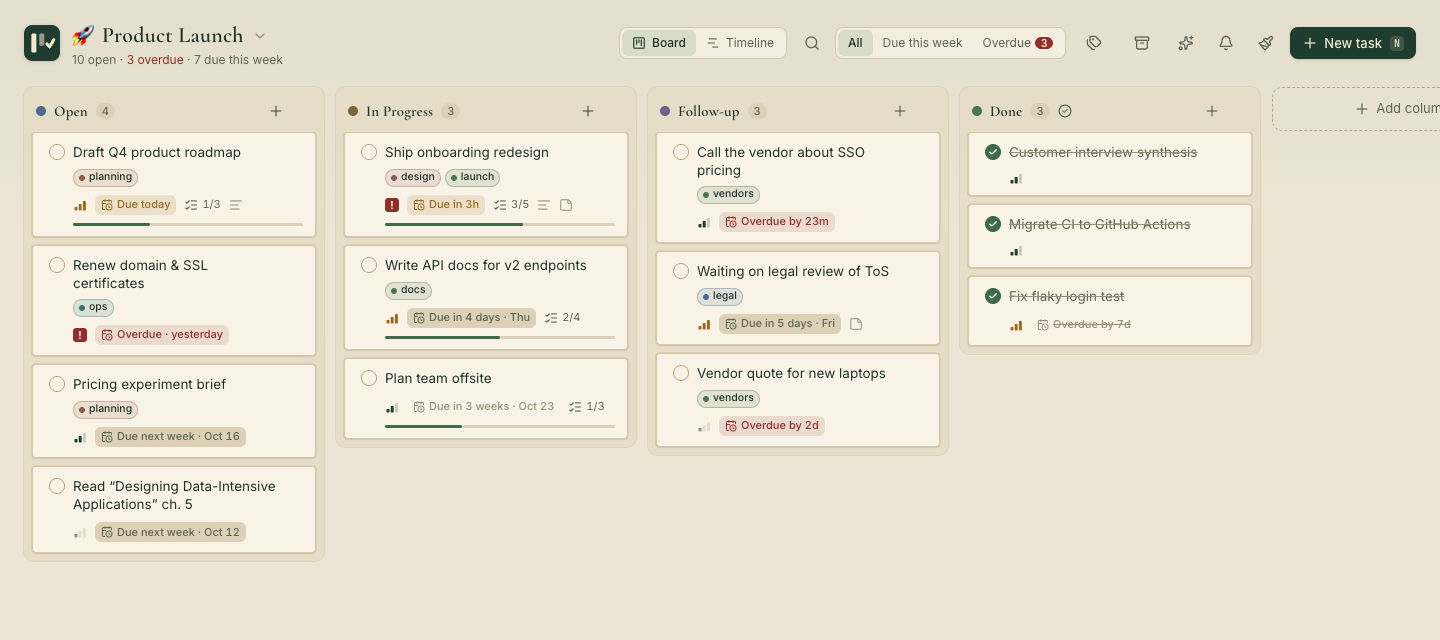Open the archive box icon
Screen dimensions: 1440x640
[1141, 43]
